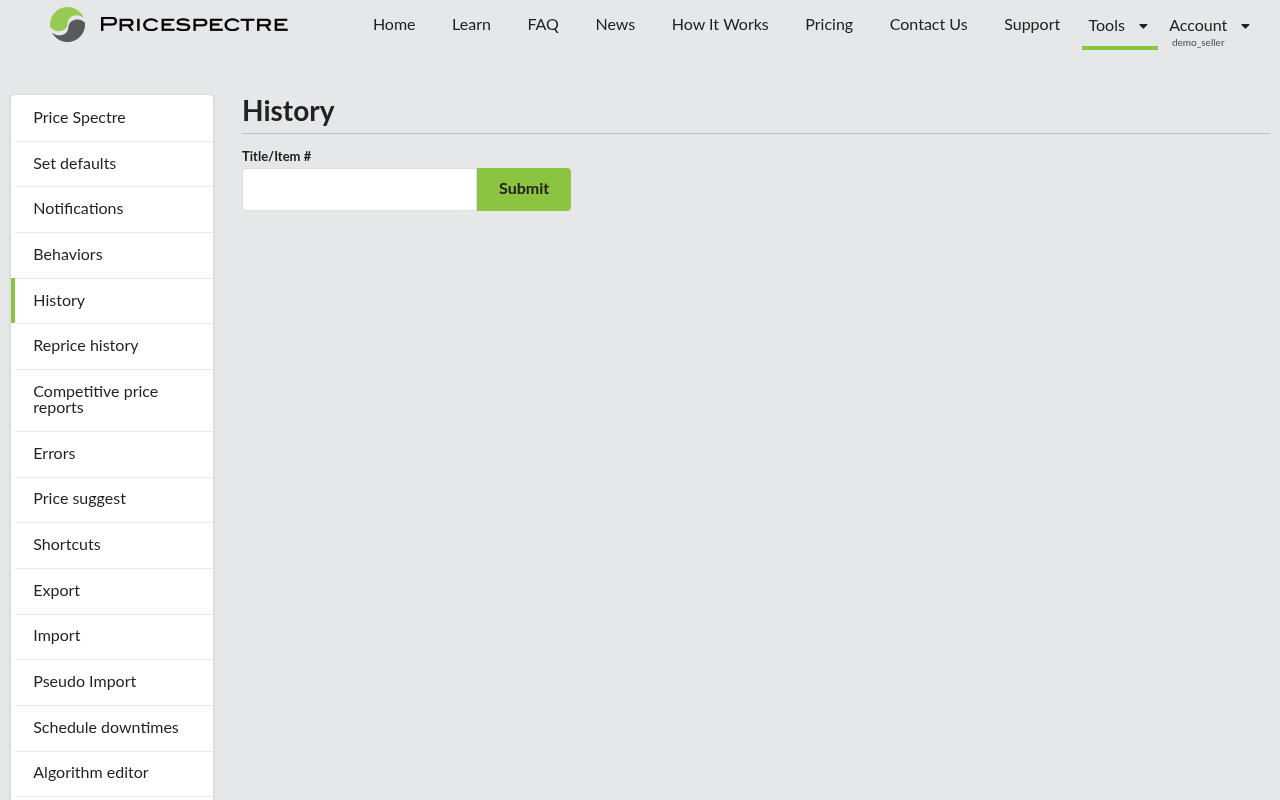Open Set defaults settings
The width and height of the screenshot is (1280, 800).
[75, 164]
